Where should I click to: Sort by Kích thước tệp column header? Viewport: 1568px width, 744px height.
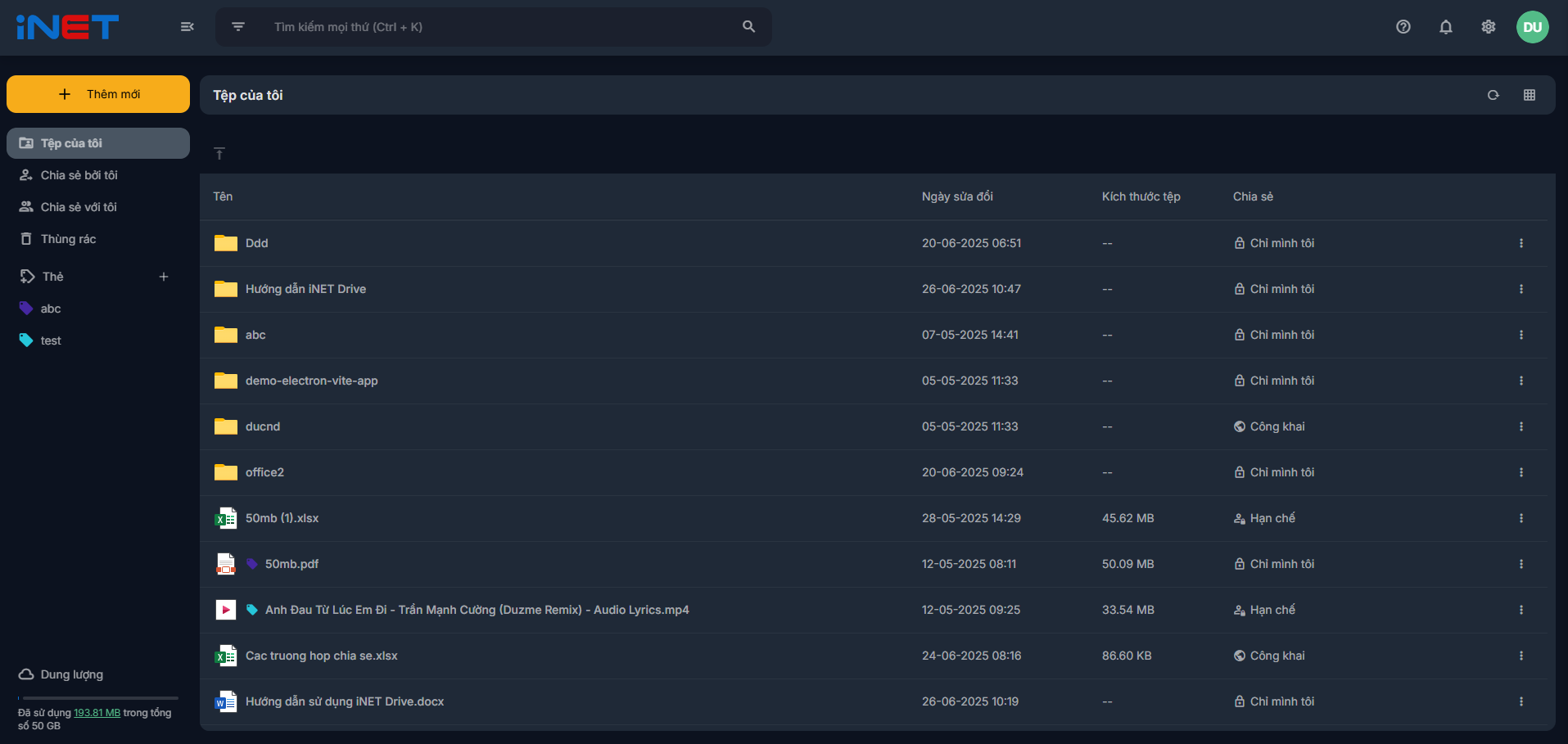(1141, 196)
